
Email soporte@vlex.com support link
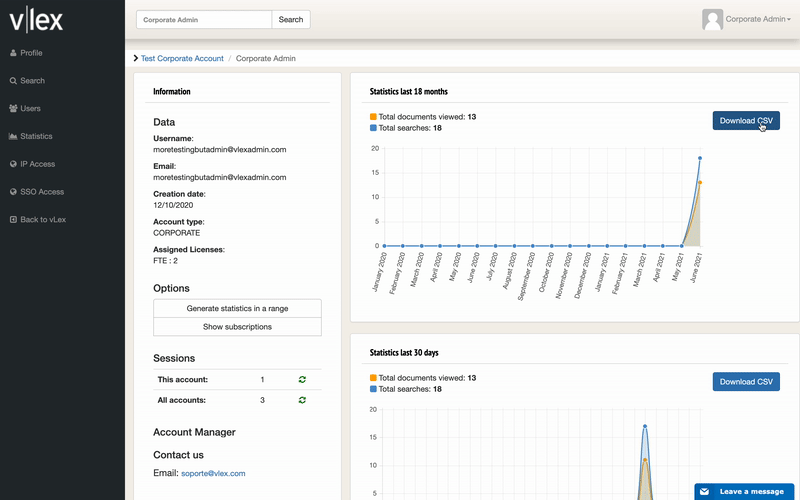(x=213, y=473)
